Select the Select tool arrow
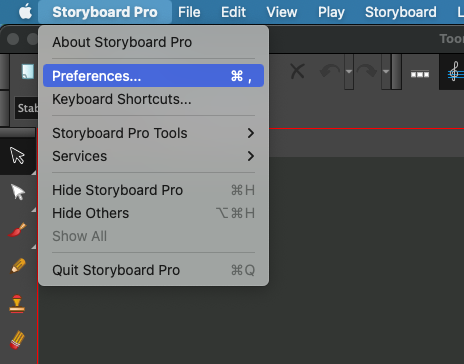 coord(17,155)
